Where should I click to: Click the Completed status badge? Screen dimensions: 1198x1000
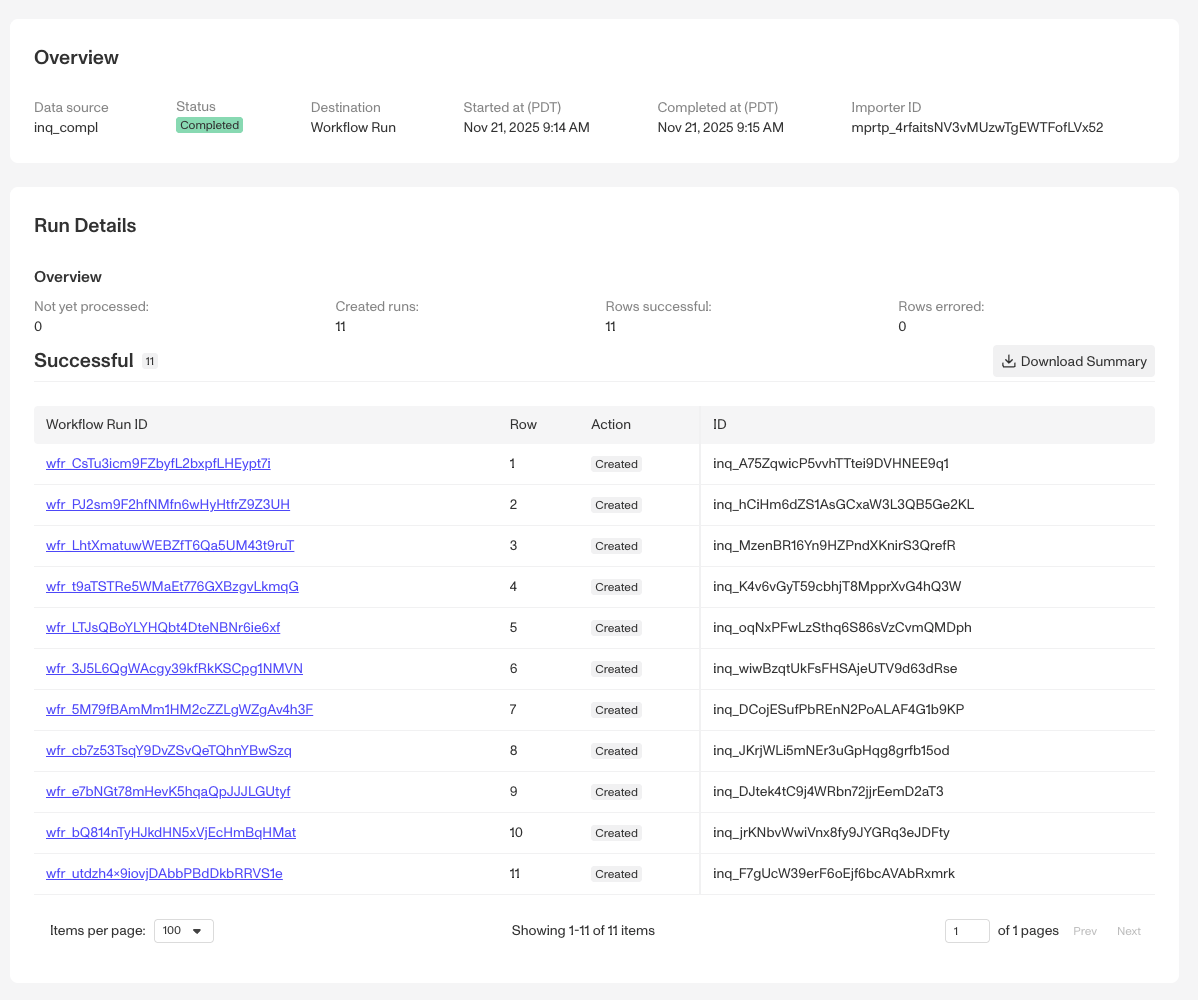click(209, 125)
